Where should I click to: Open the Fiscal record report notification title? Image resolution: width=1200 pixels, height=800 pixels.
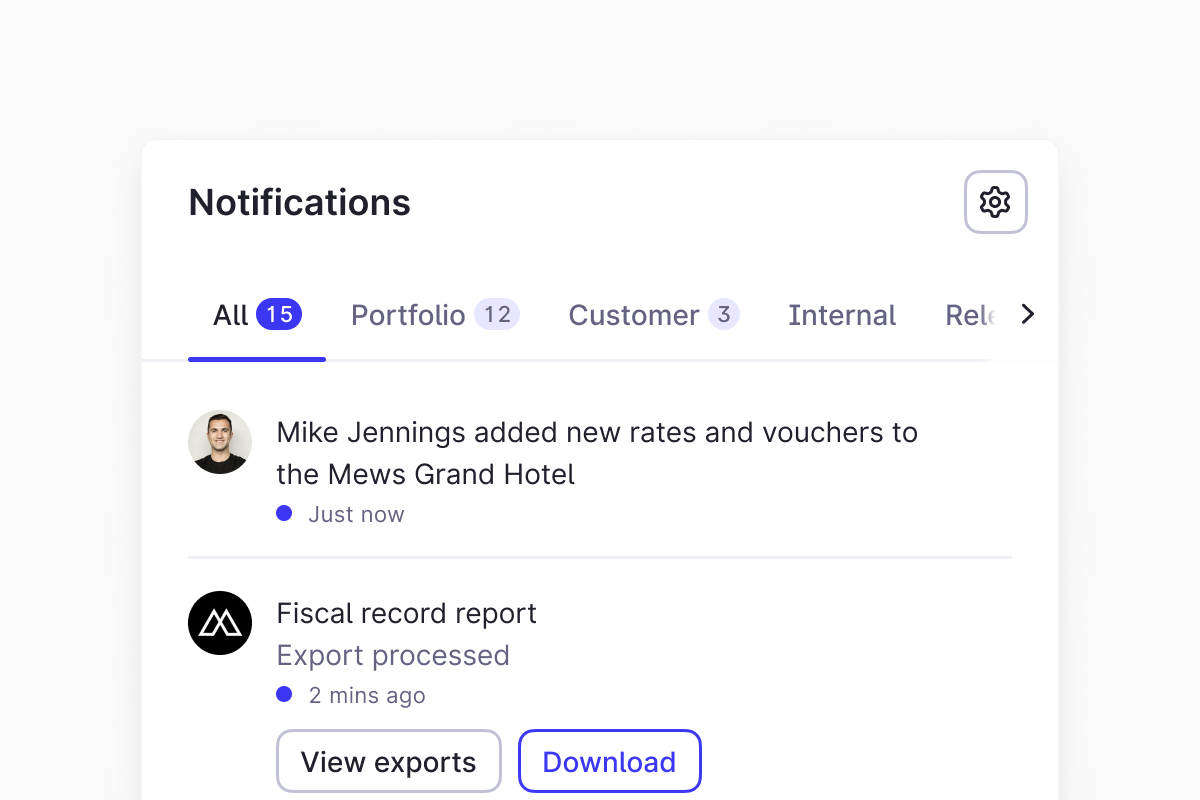pos(406,613)
